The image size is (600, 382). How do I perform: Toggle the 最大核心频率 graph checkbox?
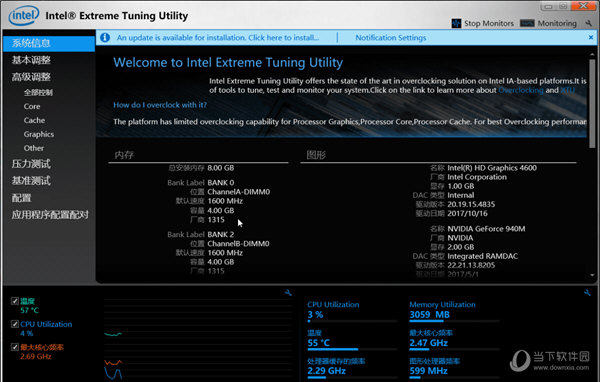[x=15, y=347]
